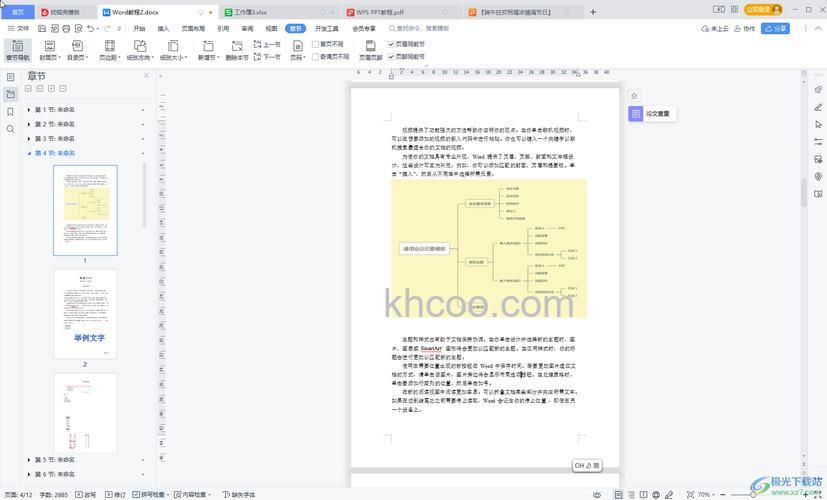Image resolution: width=827 pixels, height=500 pixels.
Task: Switch to the 开始 ribbon tab
Action: tap(139, 28)
